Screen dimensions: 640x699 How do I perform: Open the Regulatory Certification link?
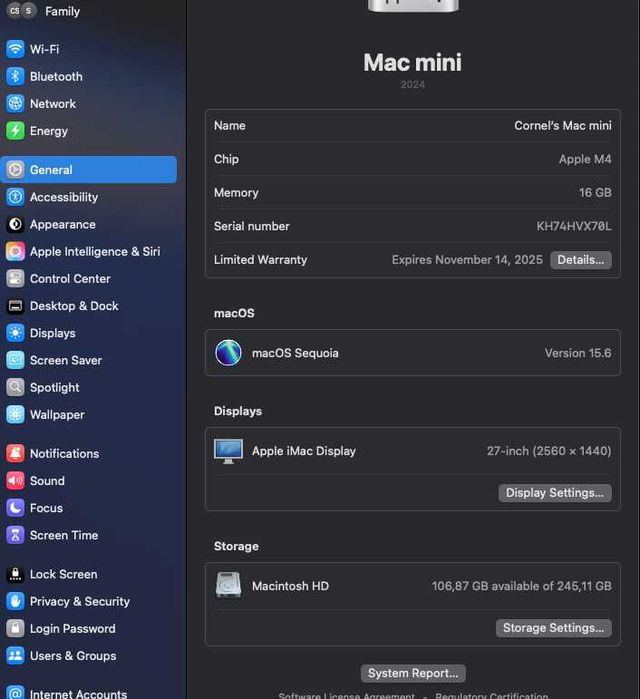[492, 695]
